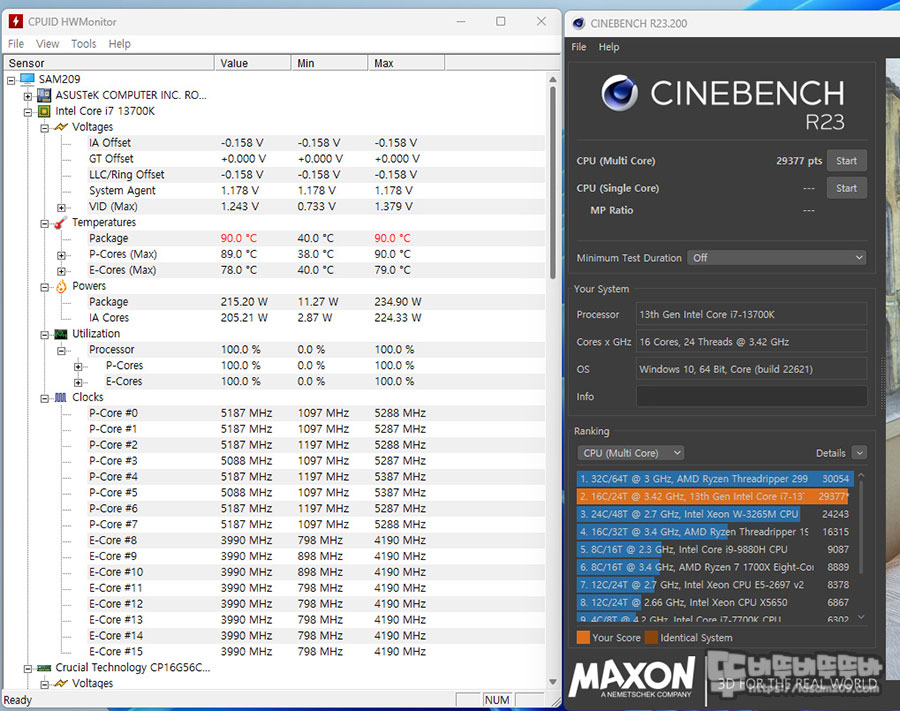Click the Min column header
Image resolution: width=900 pixels, height=711 pixels.
tap(329, 63)
